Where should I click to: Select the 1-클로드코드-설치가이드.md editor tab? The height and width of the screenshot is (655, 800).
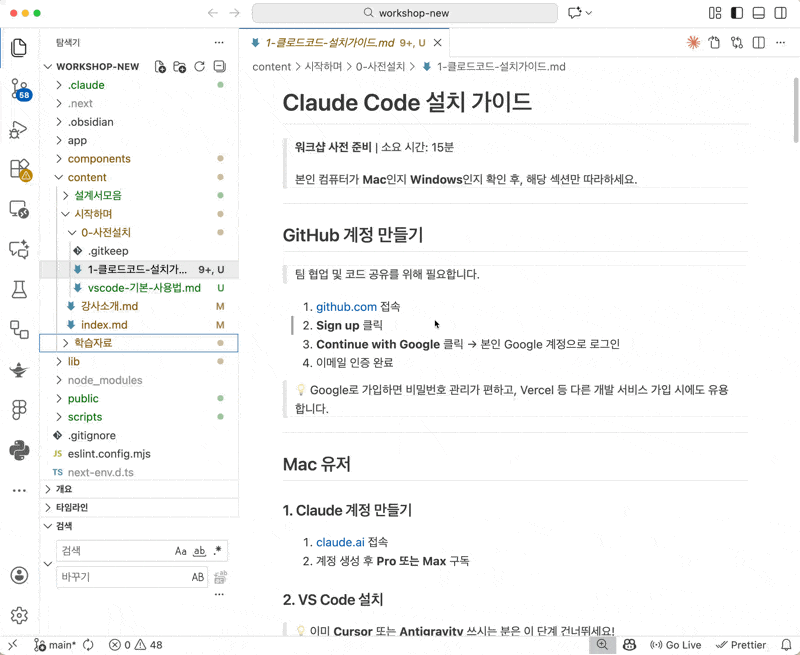[328, 43]
